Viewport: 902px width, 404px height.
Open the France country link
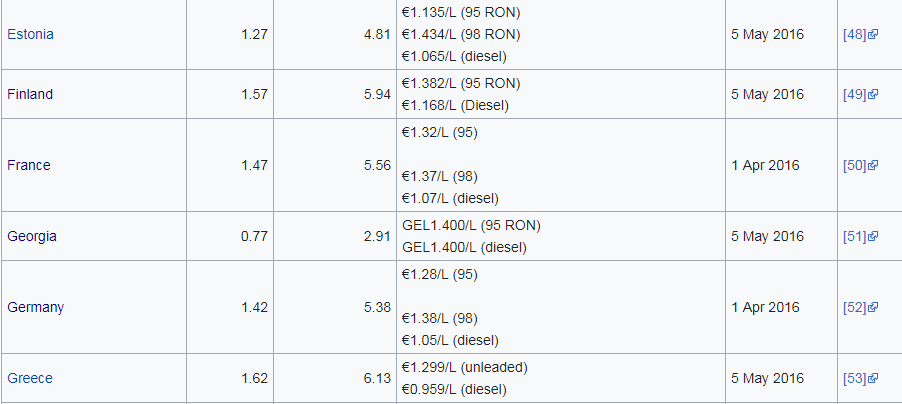[x=29, y=166]
